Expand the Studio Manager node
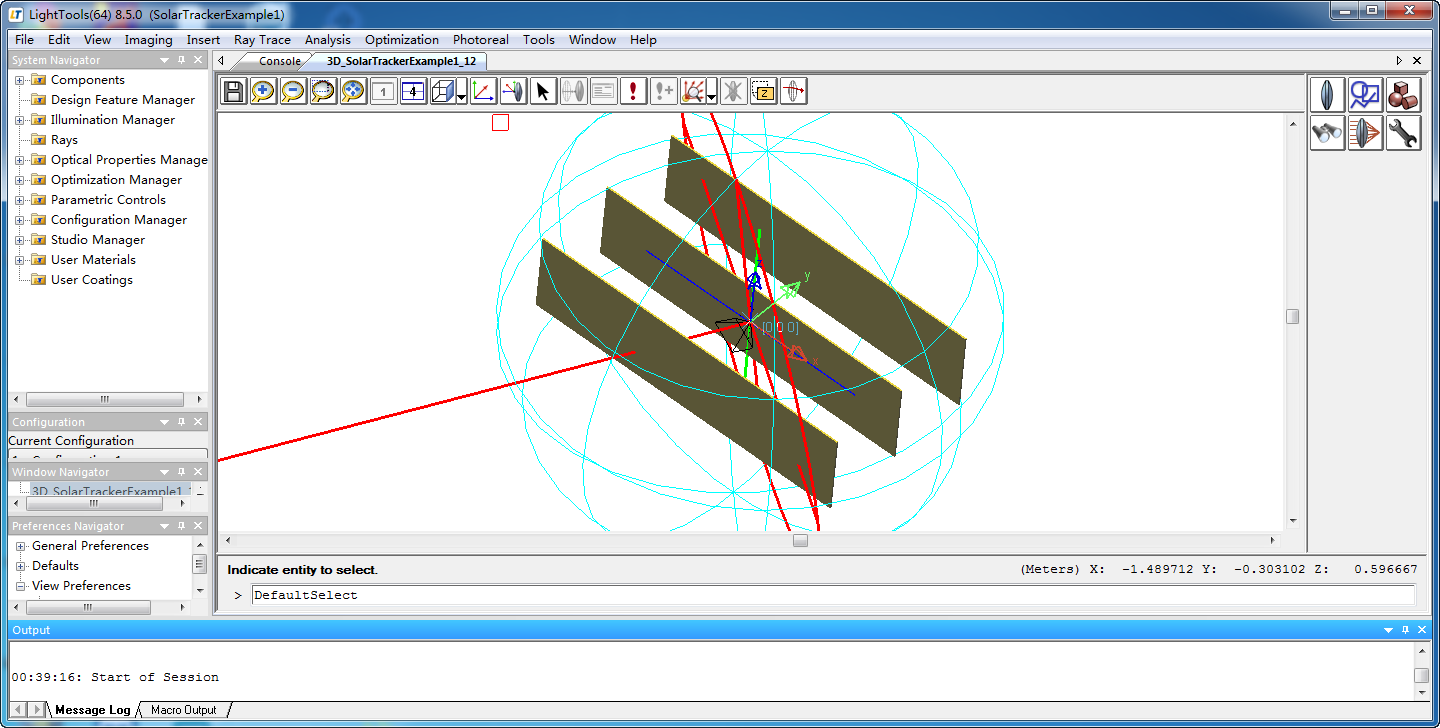The image size is (1440, 728). (21, 240)
